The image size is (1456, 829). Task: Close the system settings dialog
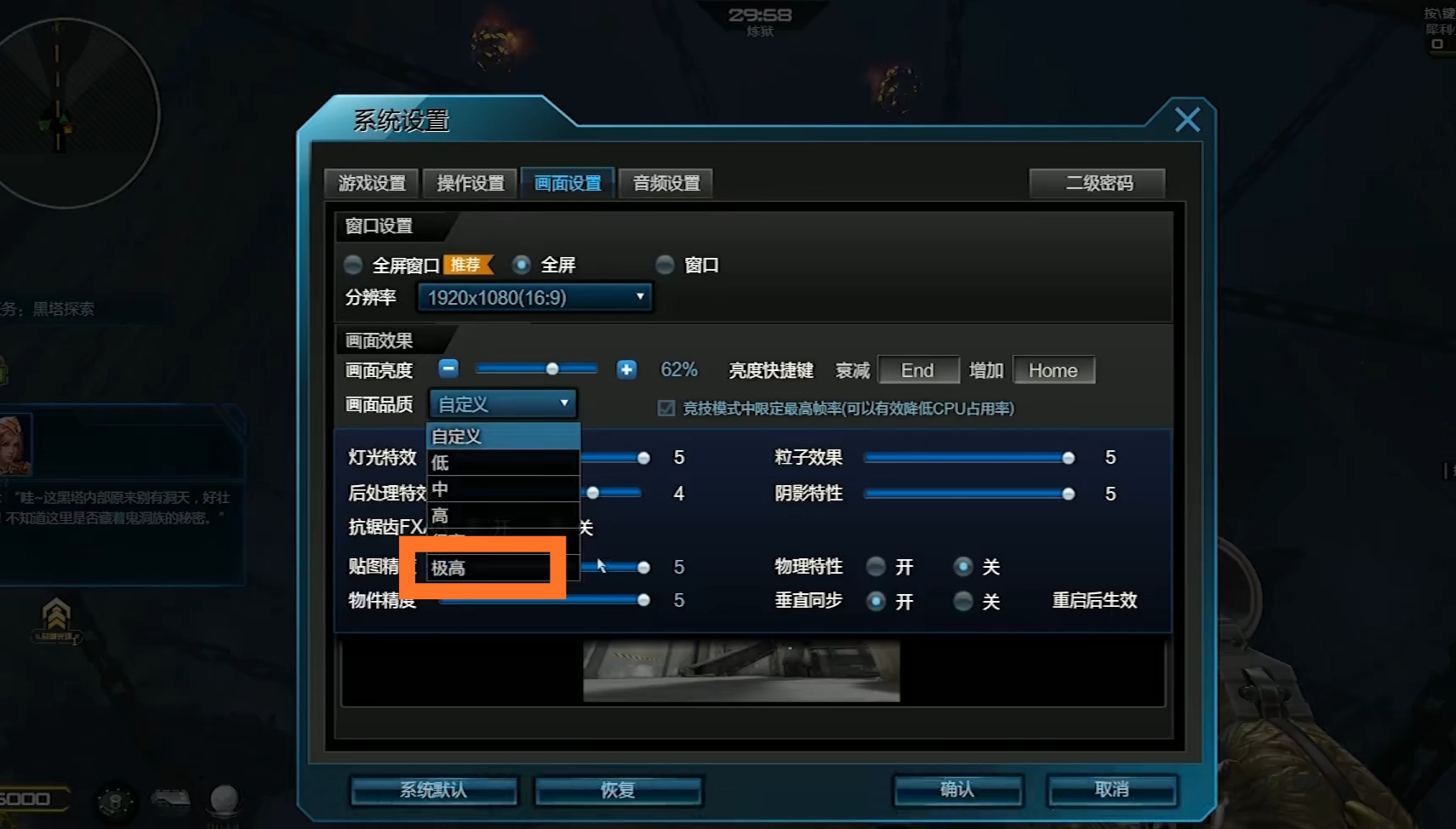pyautogui.click(x=1187, y=120)
